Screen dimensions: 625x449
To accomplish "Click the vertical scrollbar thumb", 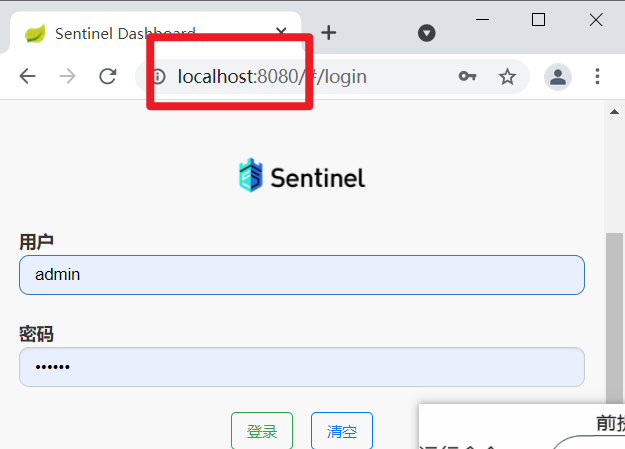I will coord(614,319).
